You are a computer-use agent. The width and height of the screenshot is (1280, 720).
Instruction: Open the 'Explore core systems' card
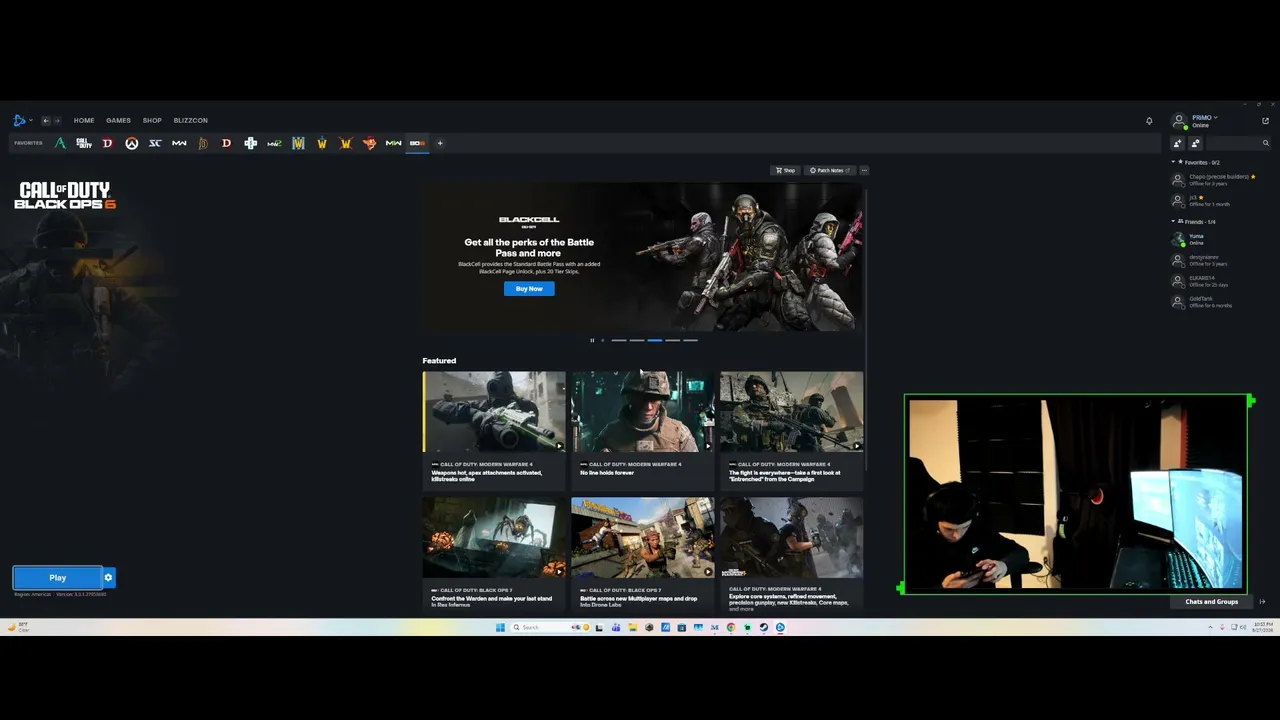[x=791, y=553]
